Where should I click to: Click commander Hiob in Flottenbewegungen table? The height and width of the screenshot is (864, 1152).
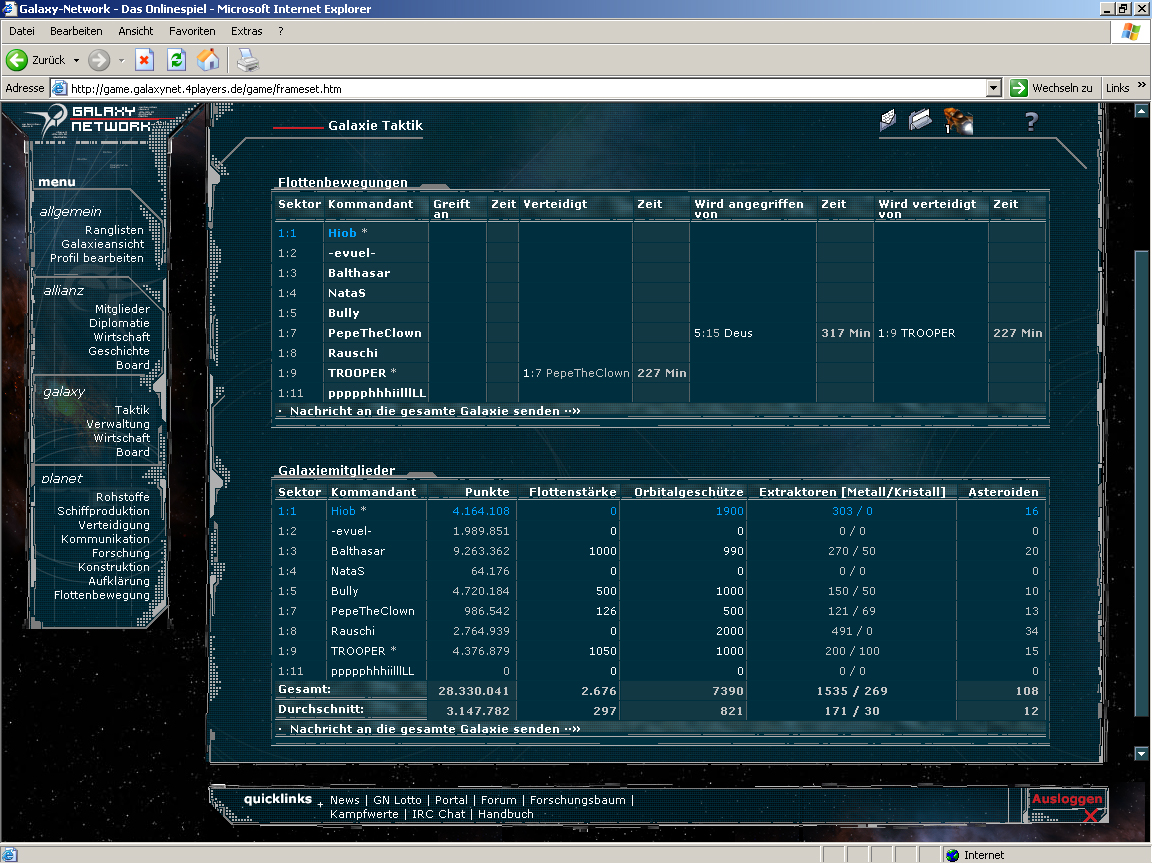(342, 233)
